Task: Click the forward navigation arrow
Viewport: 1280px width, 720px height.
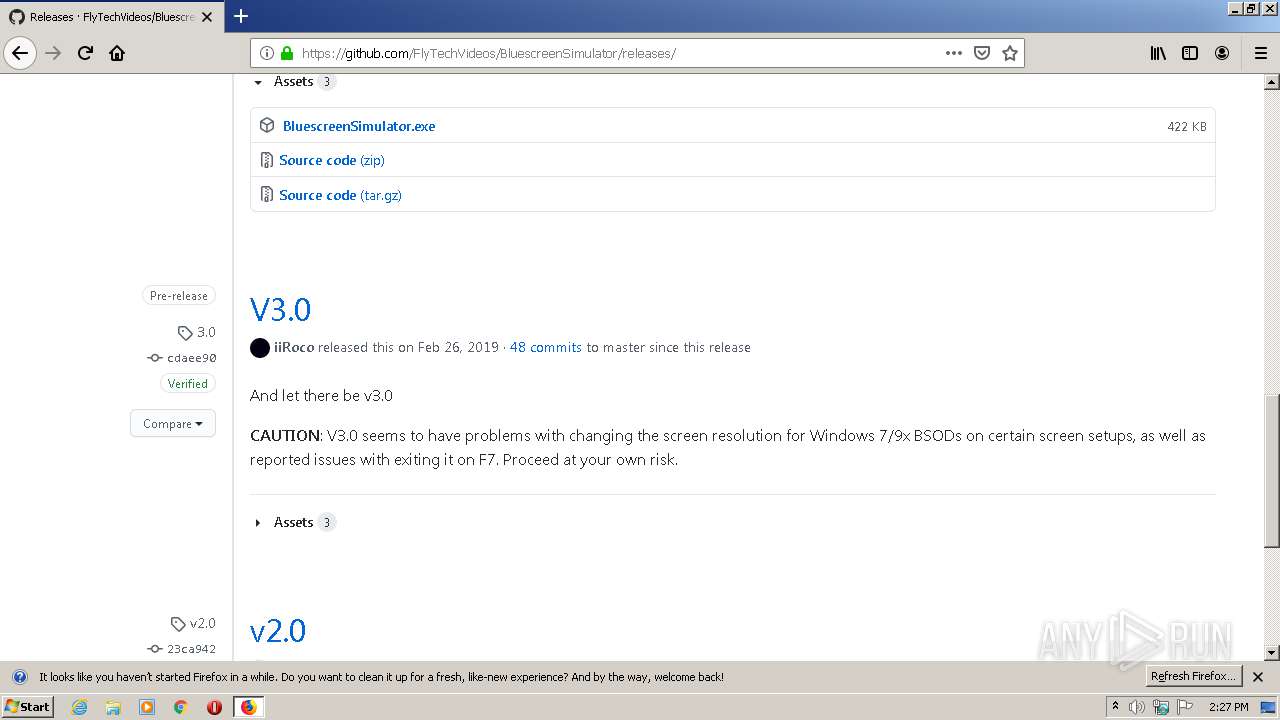Action: tap(53, 53)
